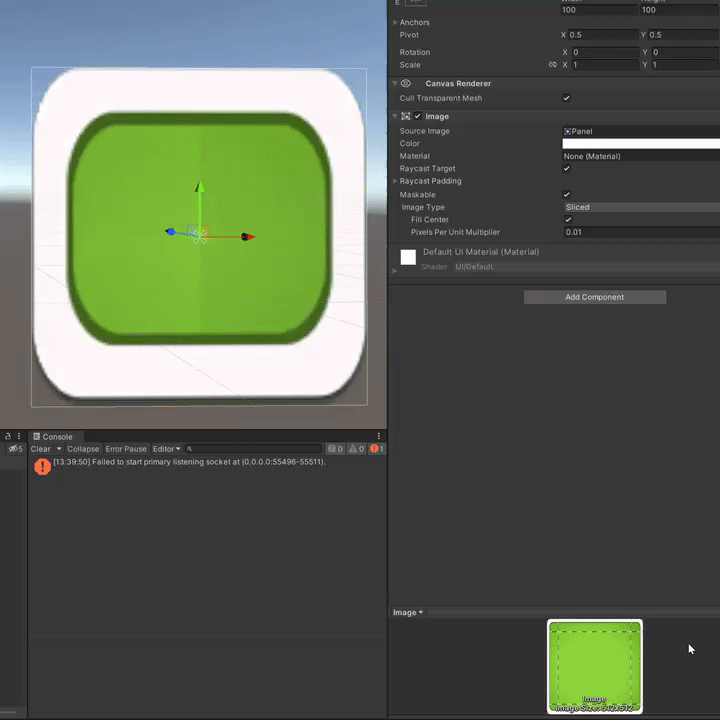Open the Clear options dropdown arrow
The height and width of the screenshot is (720, 720).
pyautogui.click(x=59, y=449)
